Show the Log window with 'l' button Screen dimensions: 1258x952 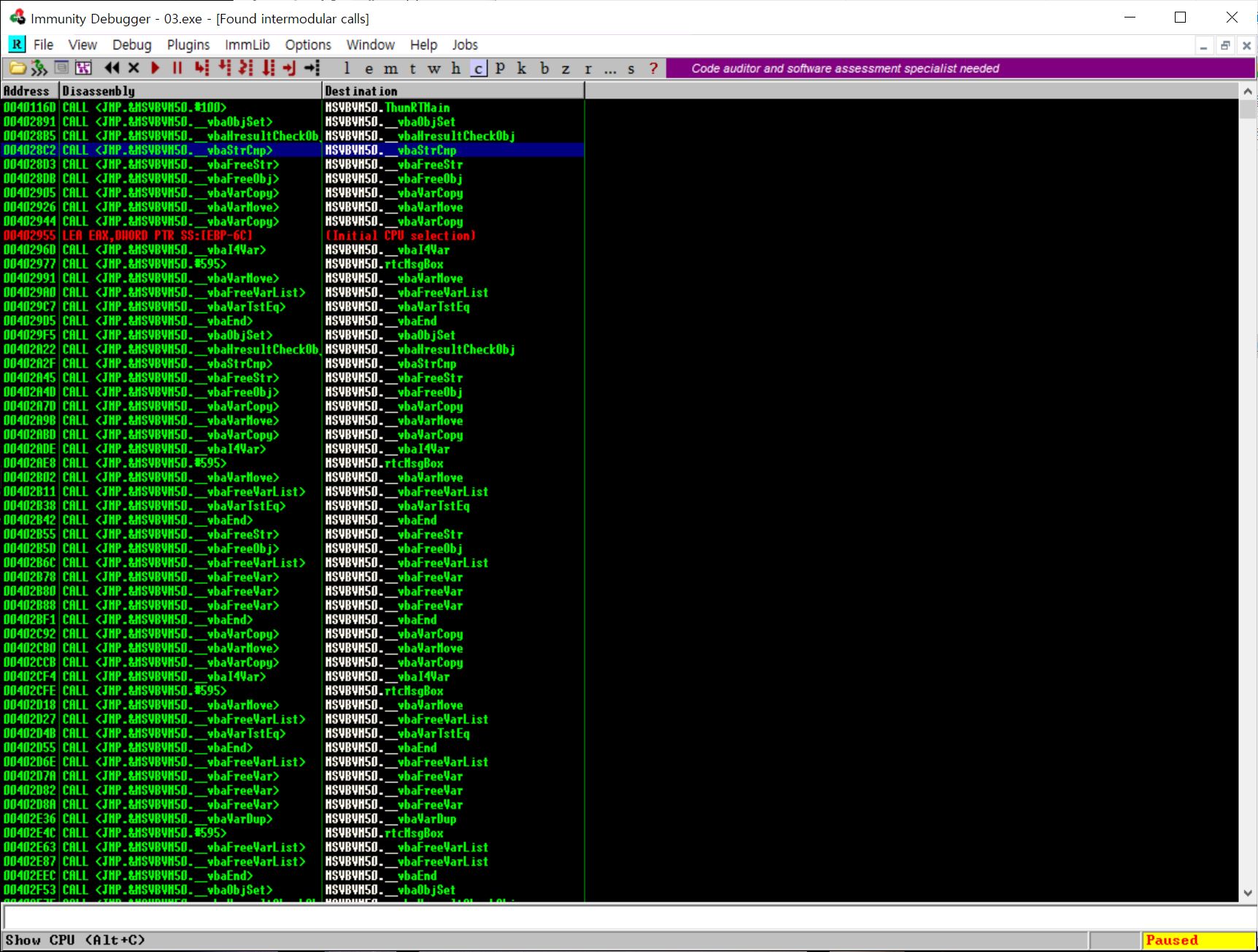[347, 69]
